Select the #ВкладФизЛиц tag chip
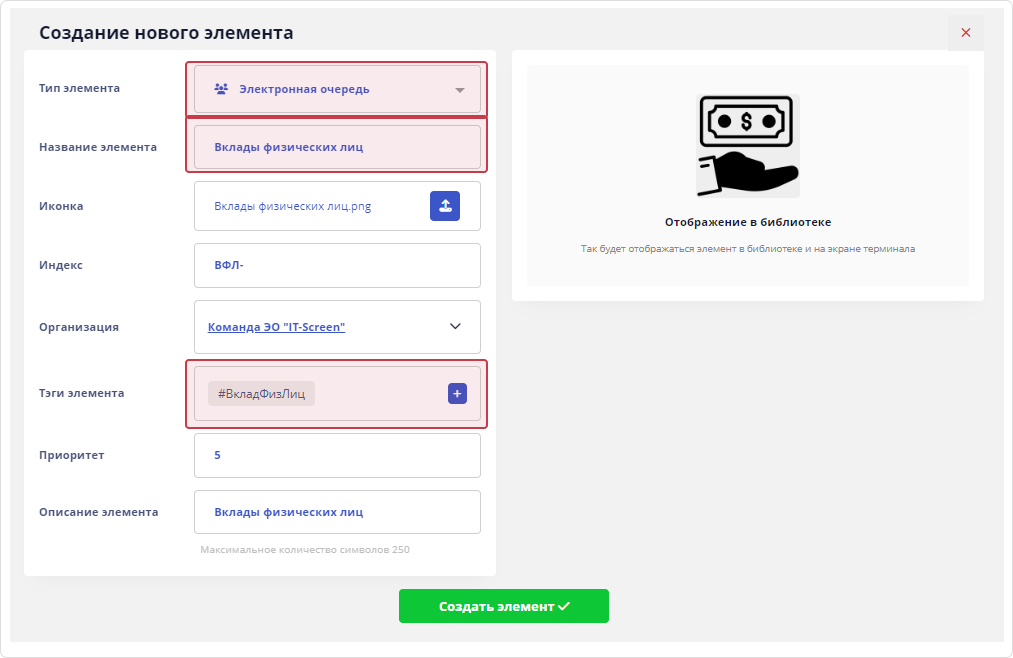This screenshot has width=1013, height=658. (261, 394)
